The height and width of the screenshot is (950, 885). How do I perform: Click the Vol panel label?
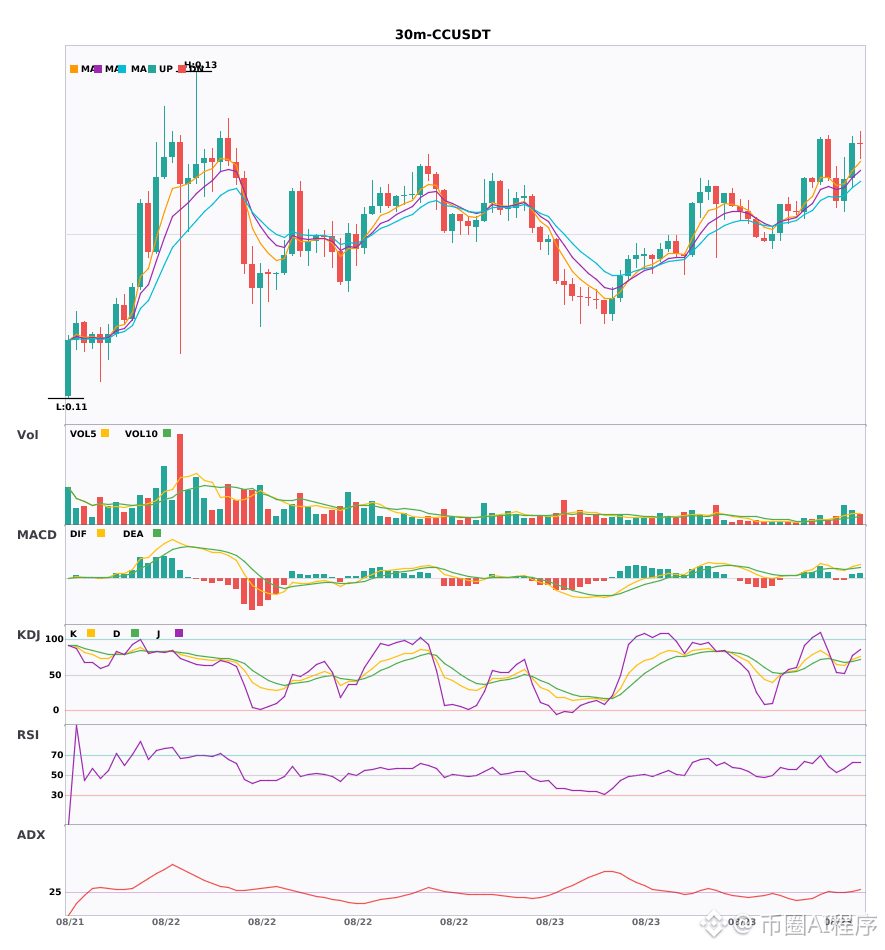pos(27,435)
